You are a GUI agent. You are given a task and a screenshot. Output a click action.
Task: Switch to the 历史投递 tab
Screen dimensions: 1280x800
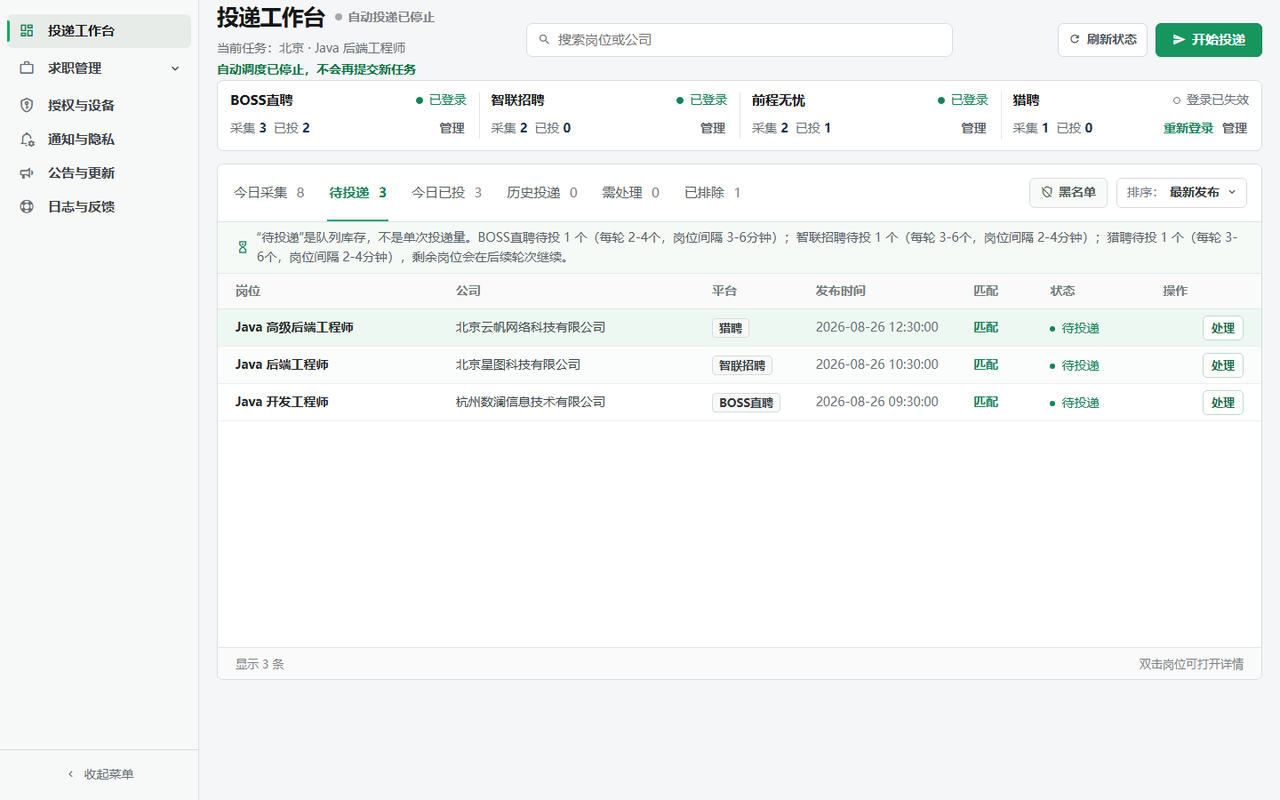pos(542,192)
